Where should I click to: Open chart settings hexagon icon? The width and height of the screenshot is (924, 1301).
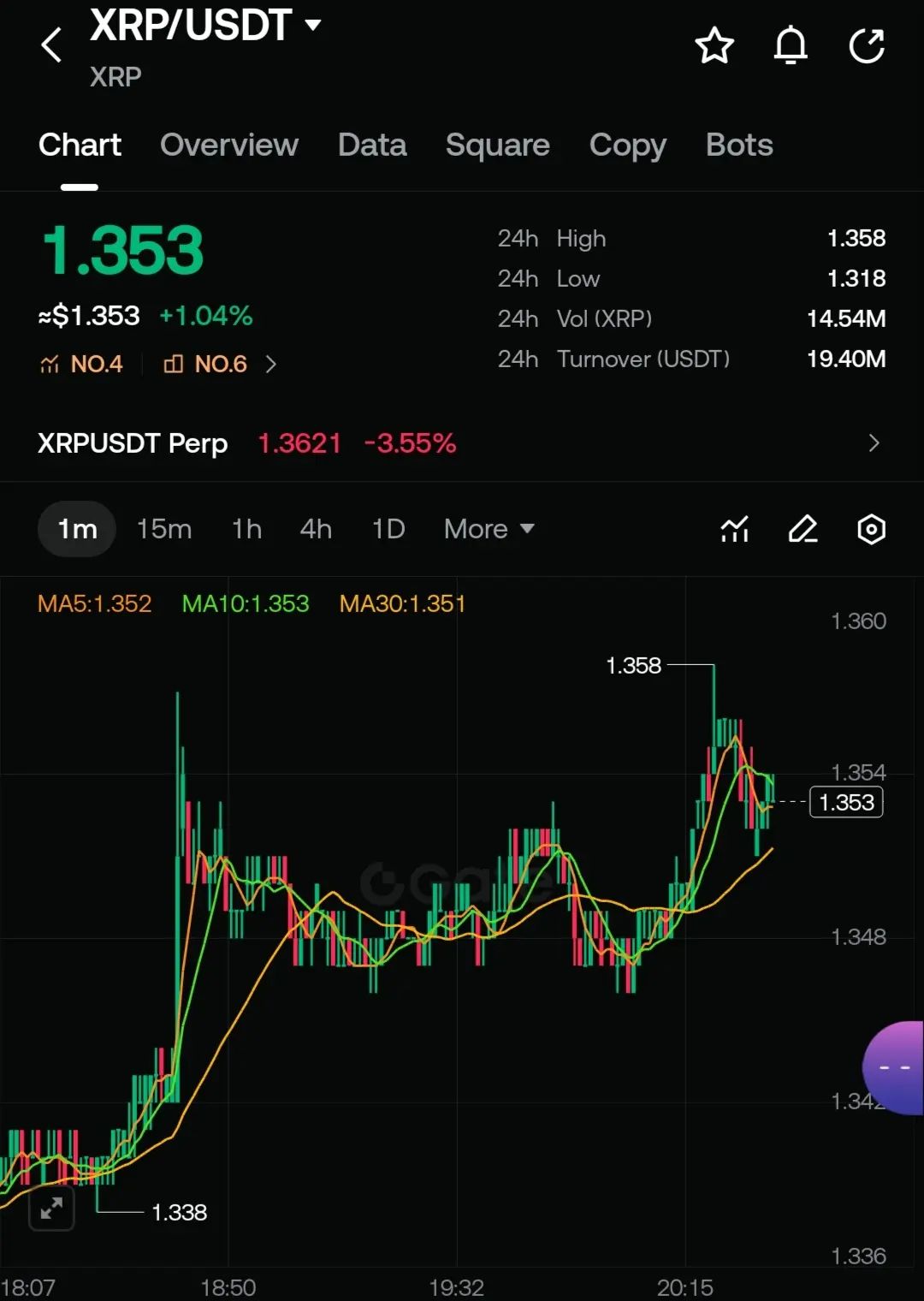click(x=871, y=529)
